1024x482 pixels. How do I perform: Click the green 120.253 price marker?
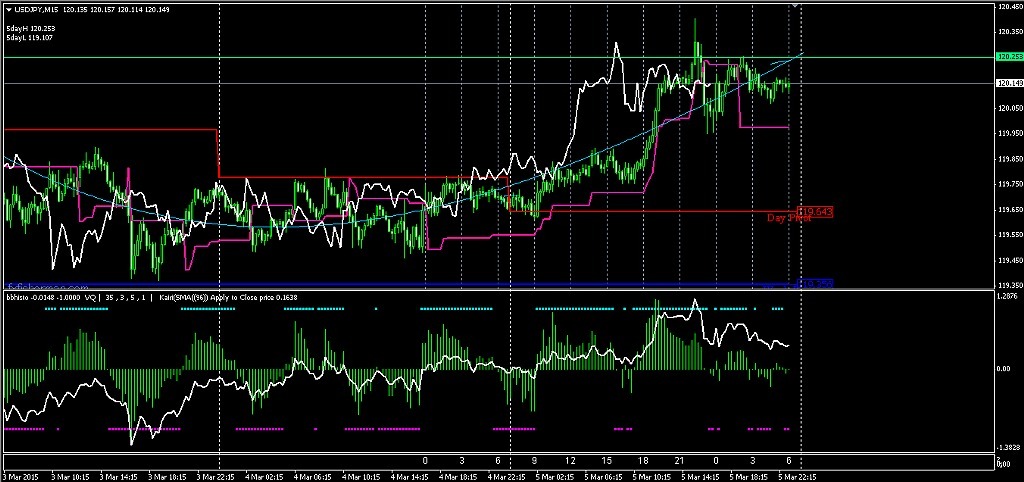coord(1008,57)
